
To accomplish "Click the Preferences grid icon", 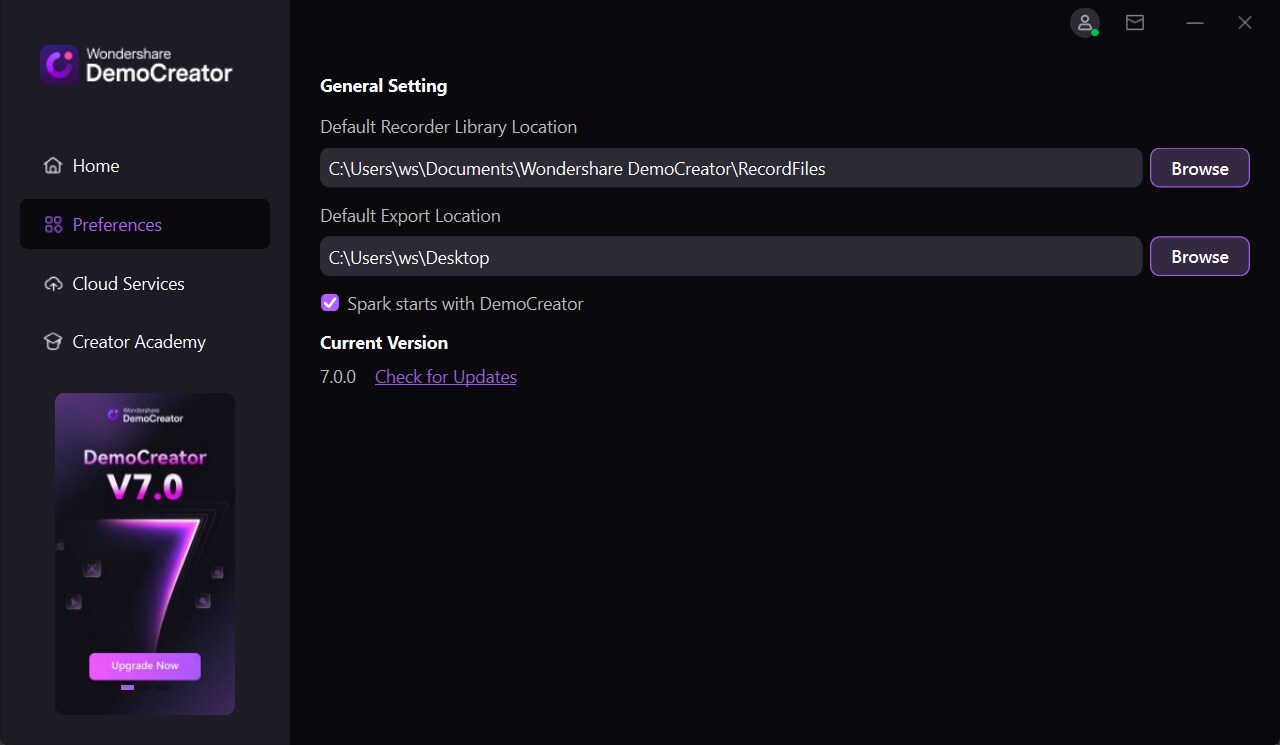I will [53, 225].
